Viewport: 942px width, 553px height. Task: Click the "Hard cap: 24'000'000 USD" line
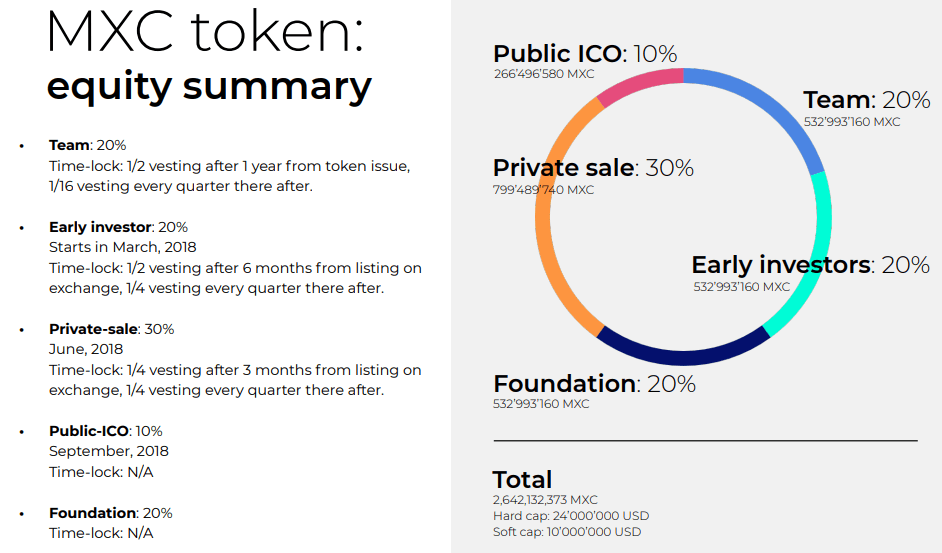click(571, 516)
